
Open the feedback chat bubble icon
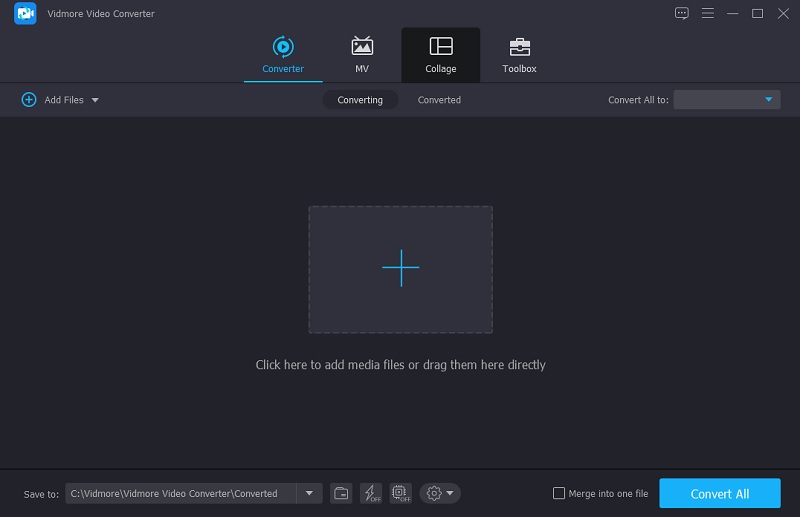point(682,13)
